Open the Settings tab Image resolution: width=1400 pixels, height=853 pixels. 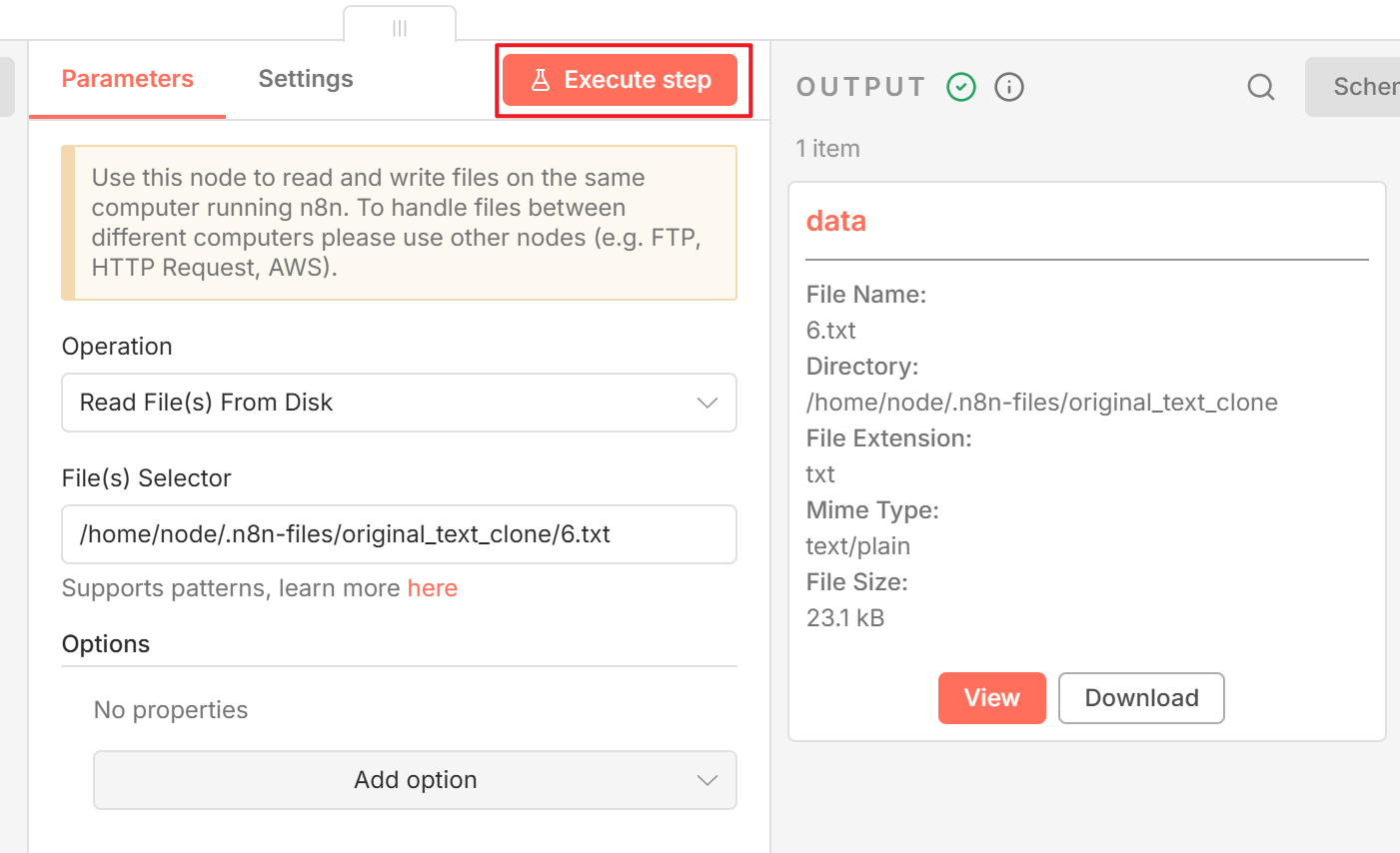coord(306,79)
